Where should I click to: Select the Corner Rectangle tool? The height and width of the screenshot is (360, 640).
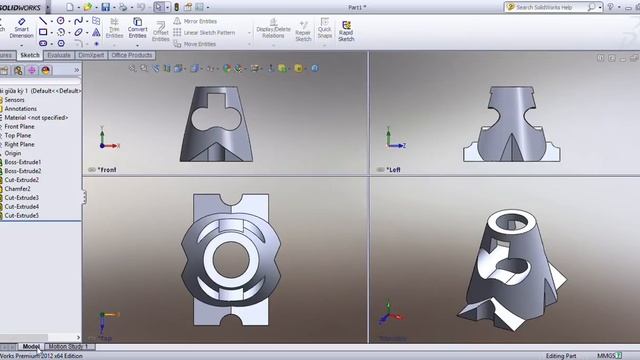pyautogui.click(x=43, y=32)
